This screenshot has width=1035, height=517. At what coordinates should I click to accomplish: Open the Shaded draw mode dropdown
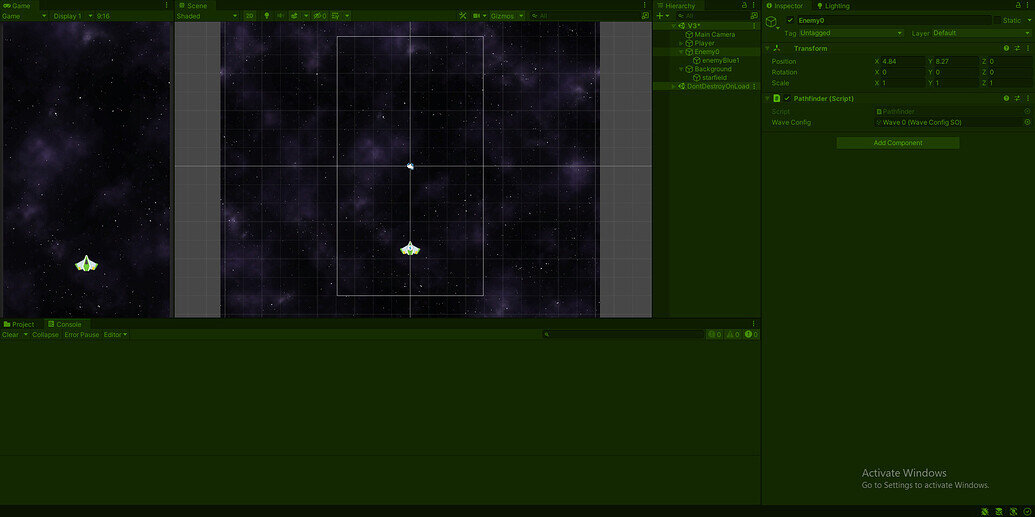pyautogui.click(x=207, y=16)
